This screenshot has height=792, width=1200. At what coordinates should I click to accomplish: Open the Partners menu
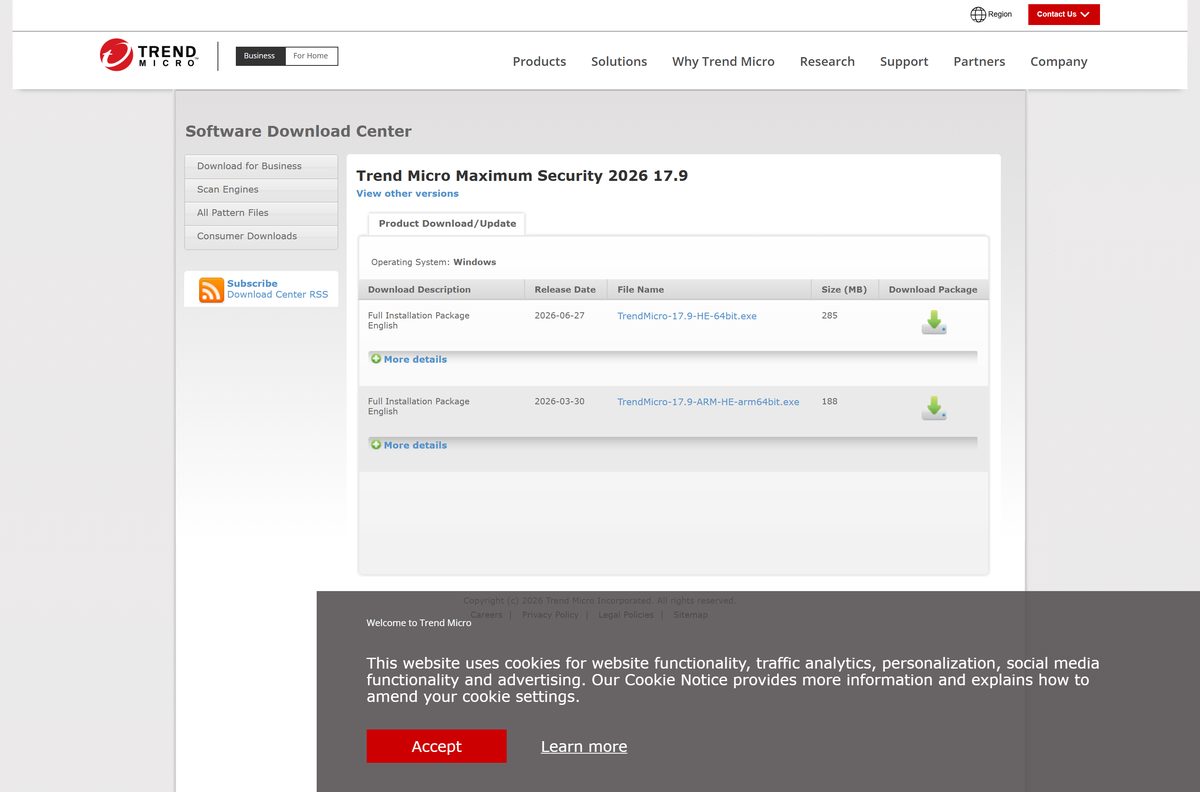click(979, 61)
